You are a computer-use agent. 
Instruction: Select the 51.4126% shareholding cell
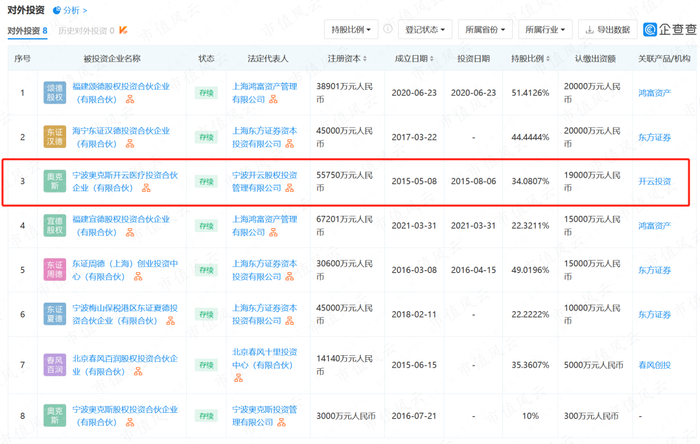[530, 93]
